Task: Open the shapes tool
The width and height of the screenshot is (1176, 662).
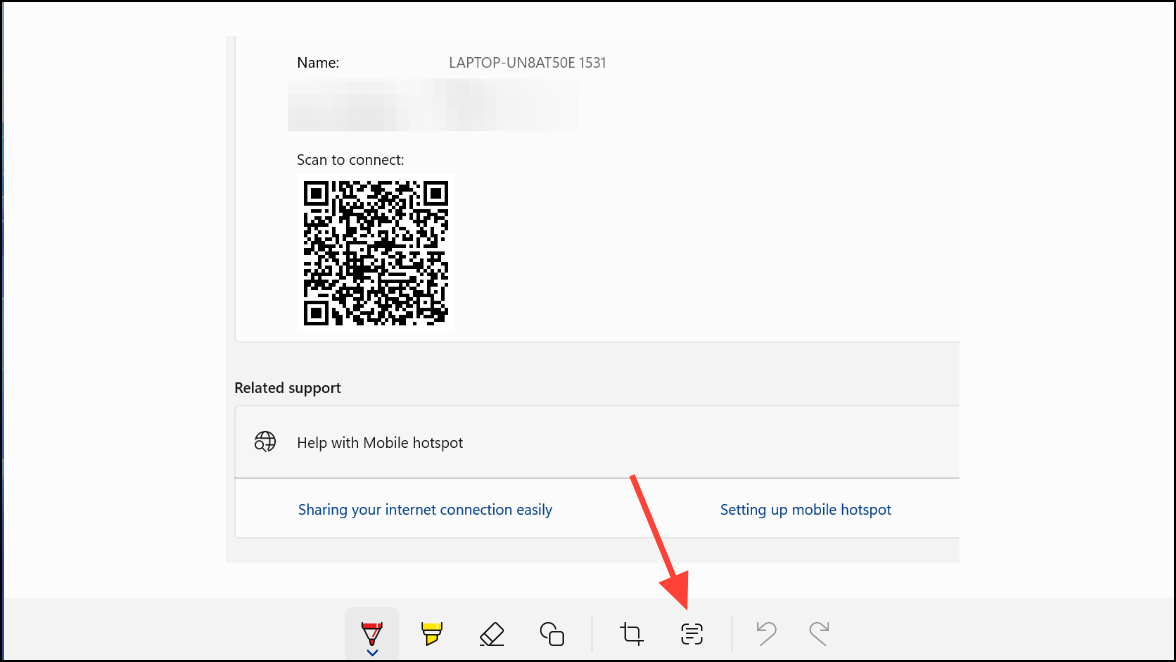Action: pos(552,634)
